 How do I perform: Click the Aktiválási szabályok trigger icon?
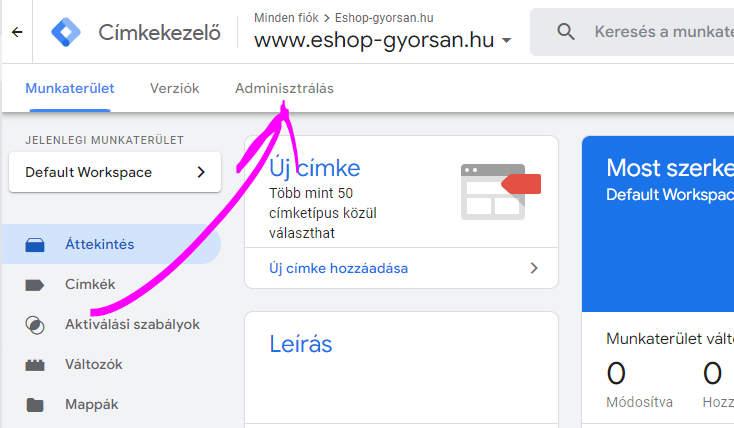tap(35, 325)
